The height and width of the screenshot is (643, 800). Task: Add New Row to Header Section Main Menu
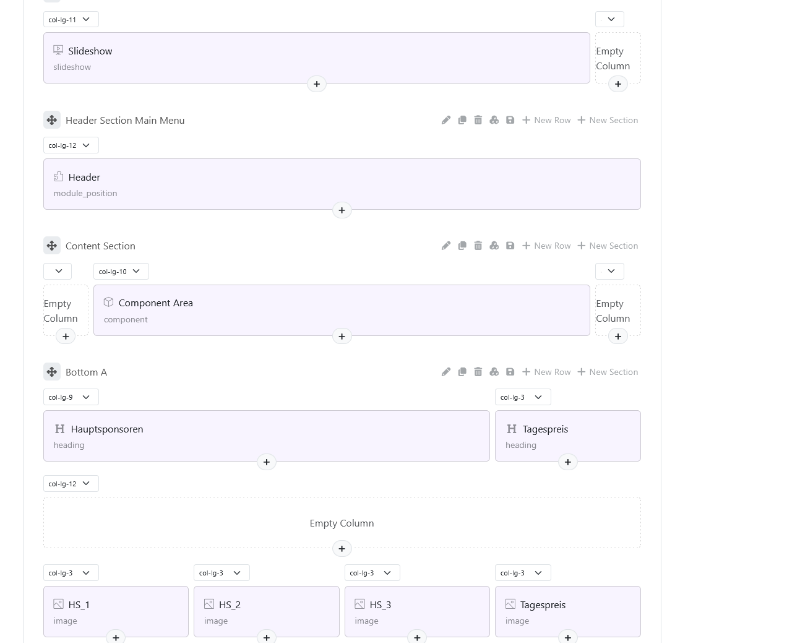(x=546, y=120)
